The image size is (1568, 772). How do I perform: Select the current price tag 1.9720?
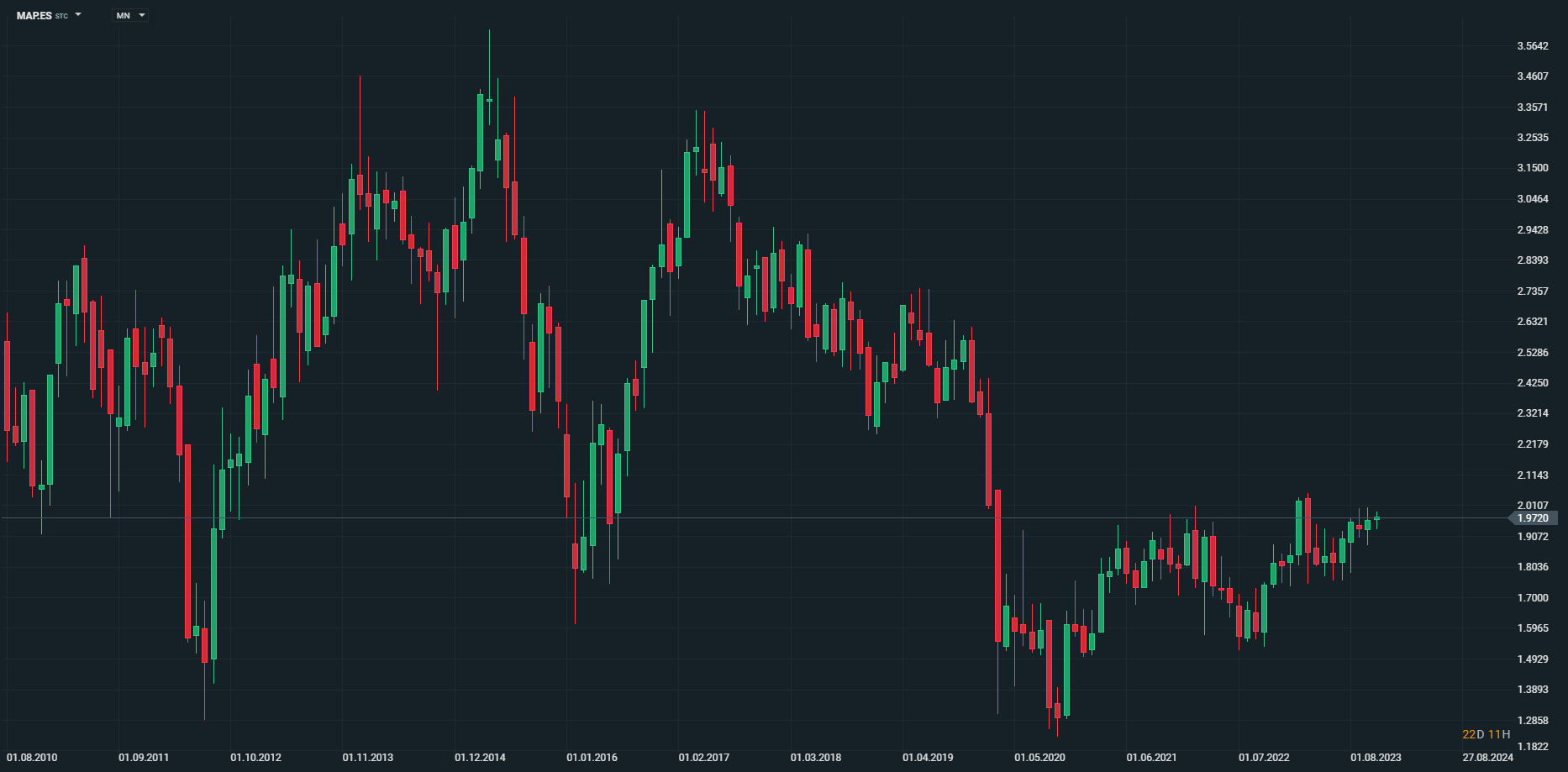tap(1532, 518)
